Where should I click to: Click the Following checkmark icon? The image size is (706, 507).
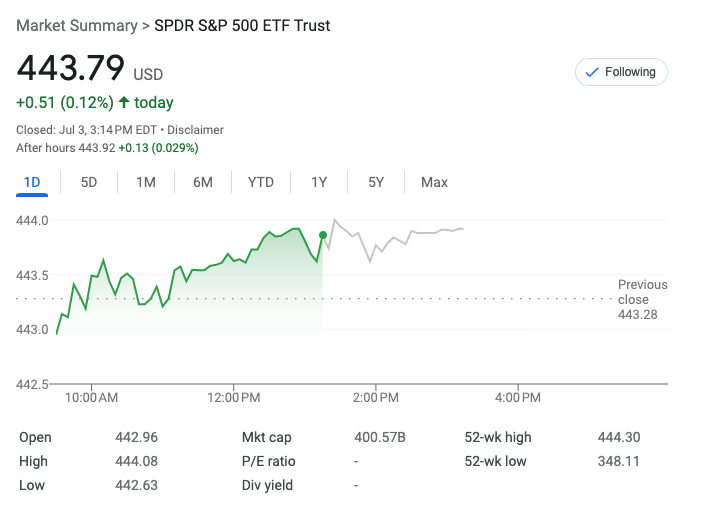pos(591,72)
